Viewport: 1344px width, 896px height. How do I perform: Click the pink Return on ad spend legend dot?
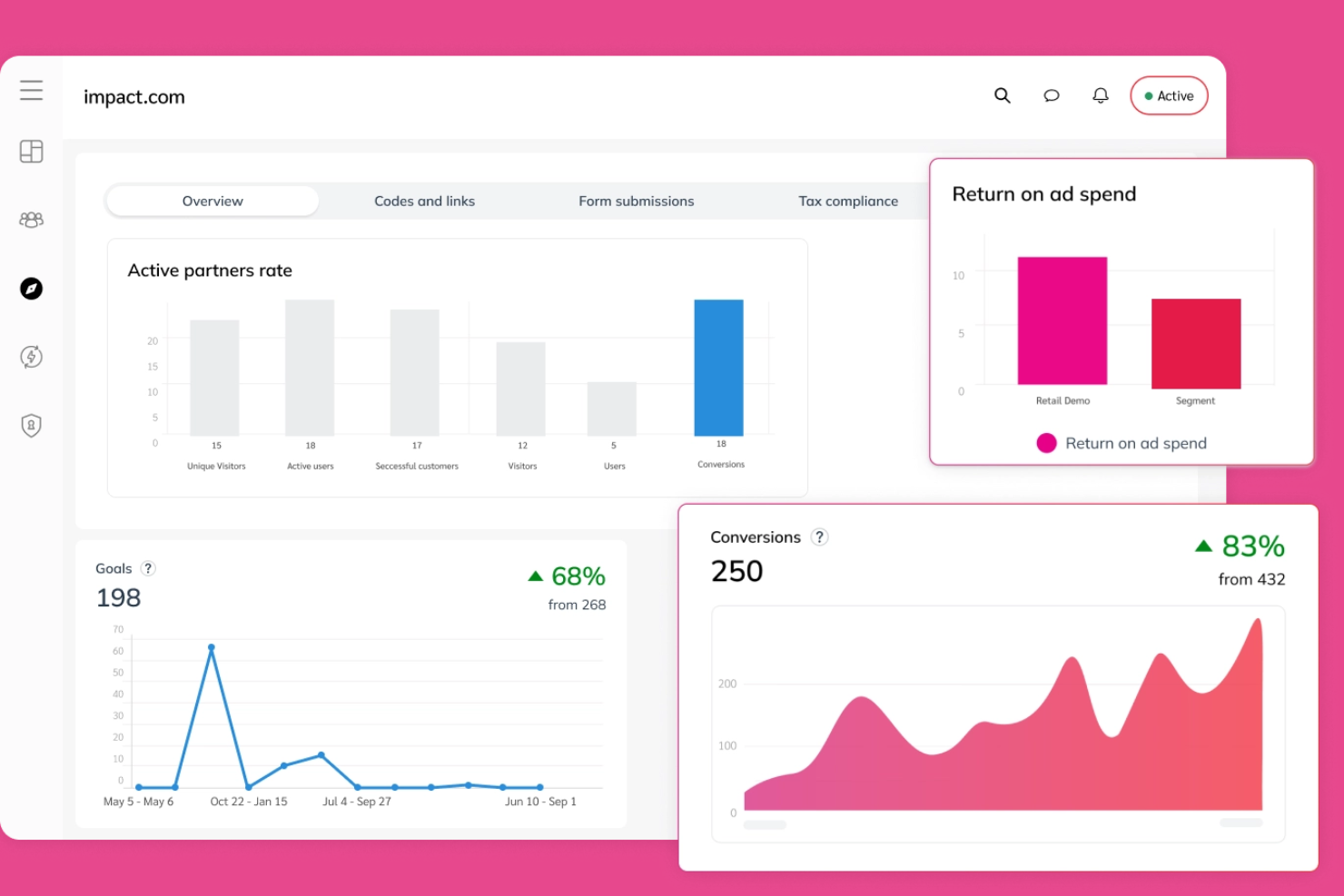[x=1046, y=443]
